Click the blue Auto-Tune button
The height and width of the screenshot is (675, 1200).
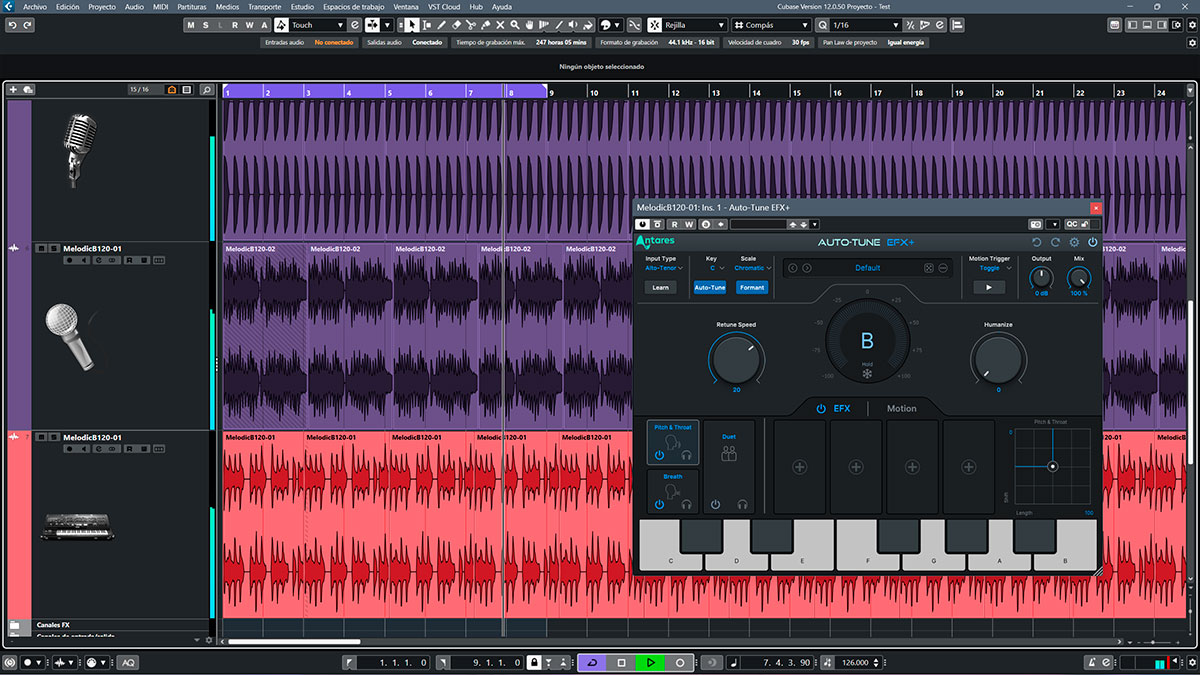(710, 287)
